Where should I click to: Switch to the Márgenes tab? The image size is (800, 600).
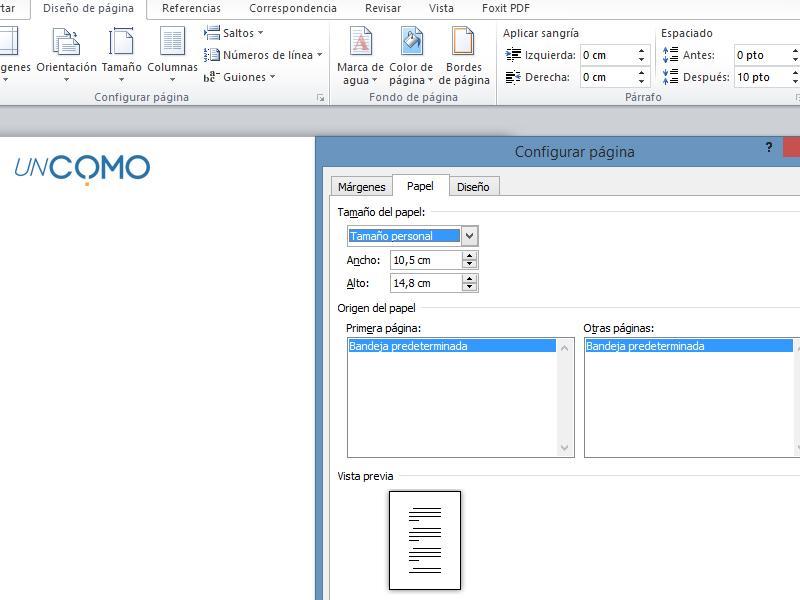(x=361, y=187)
